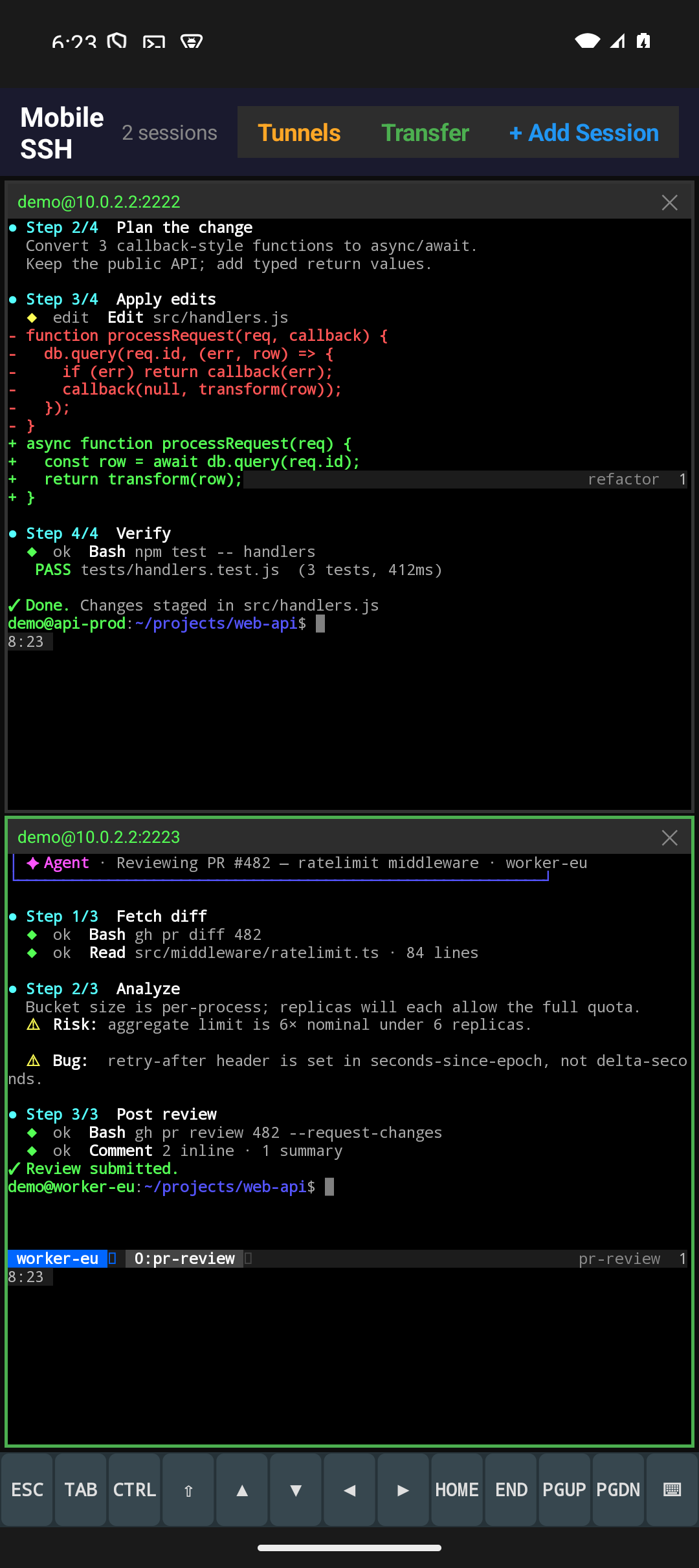Screen dimensions: 699x1568
Task: Tap the PASS tests/handlers.test.js line
Action: pyautogui.click(x=238, y=570)
